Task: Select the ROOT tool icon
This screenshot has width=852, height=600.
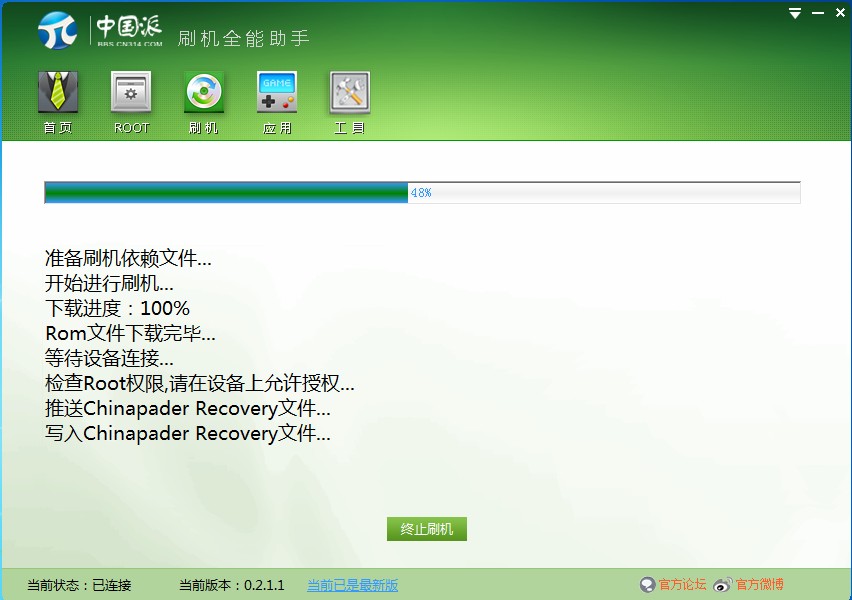Action: click(131, 92)
